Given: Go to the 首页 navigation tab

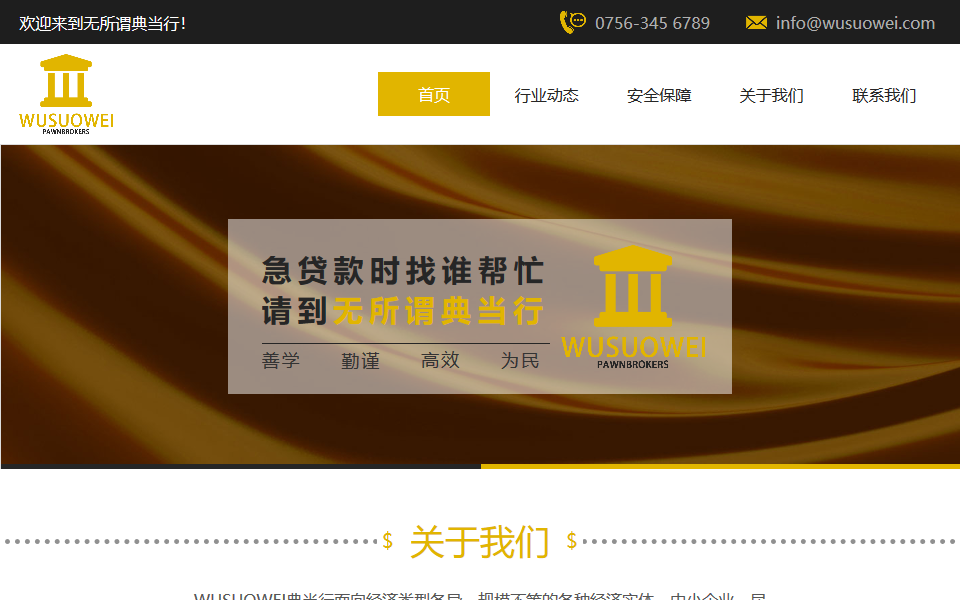Looking at the screenshot, I should pos(434,95).
